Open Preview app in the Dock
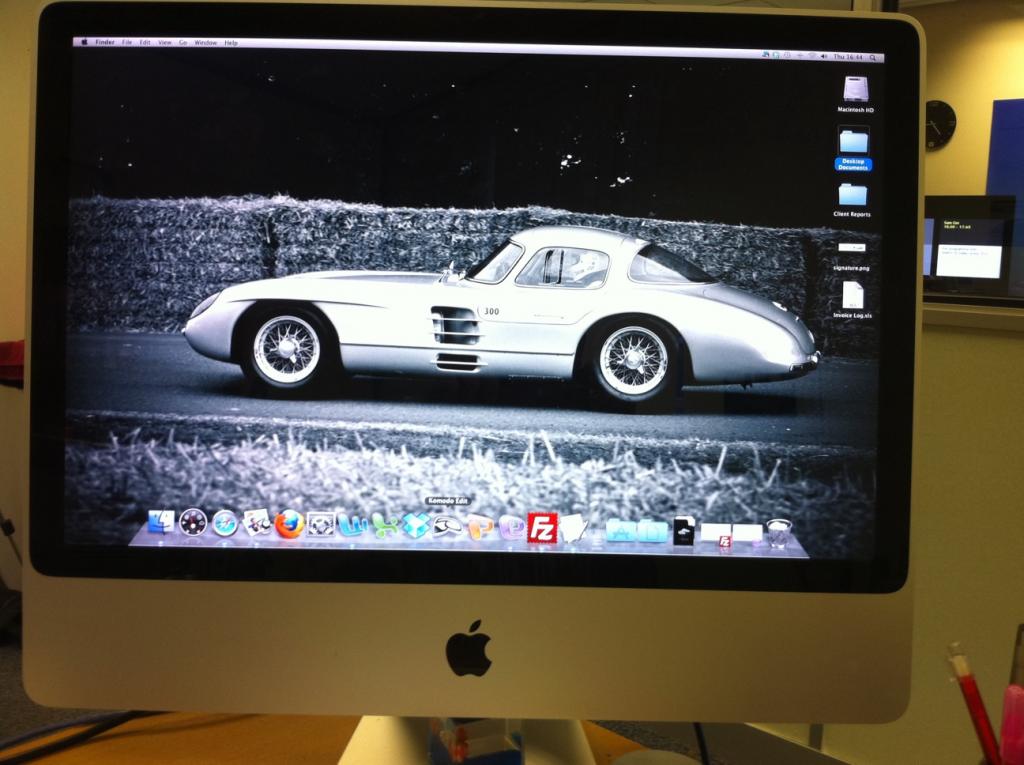 tap(257, 523)
